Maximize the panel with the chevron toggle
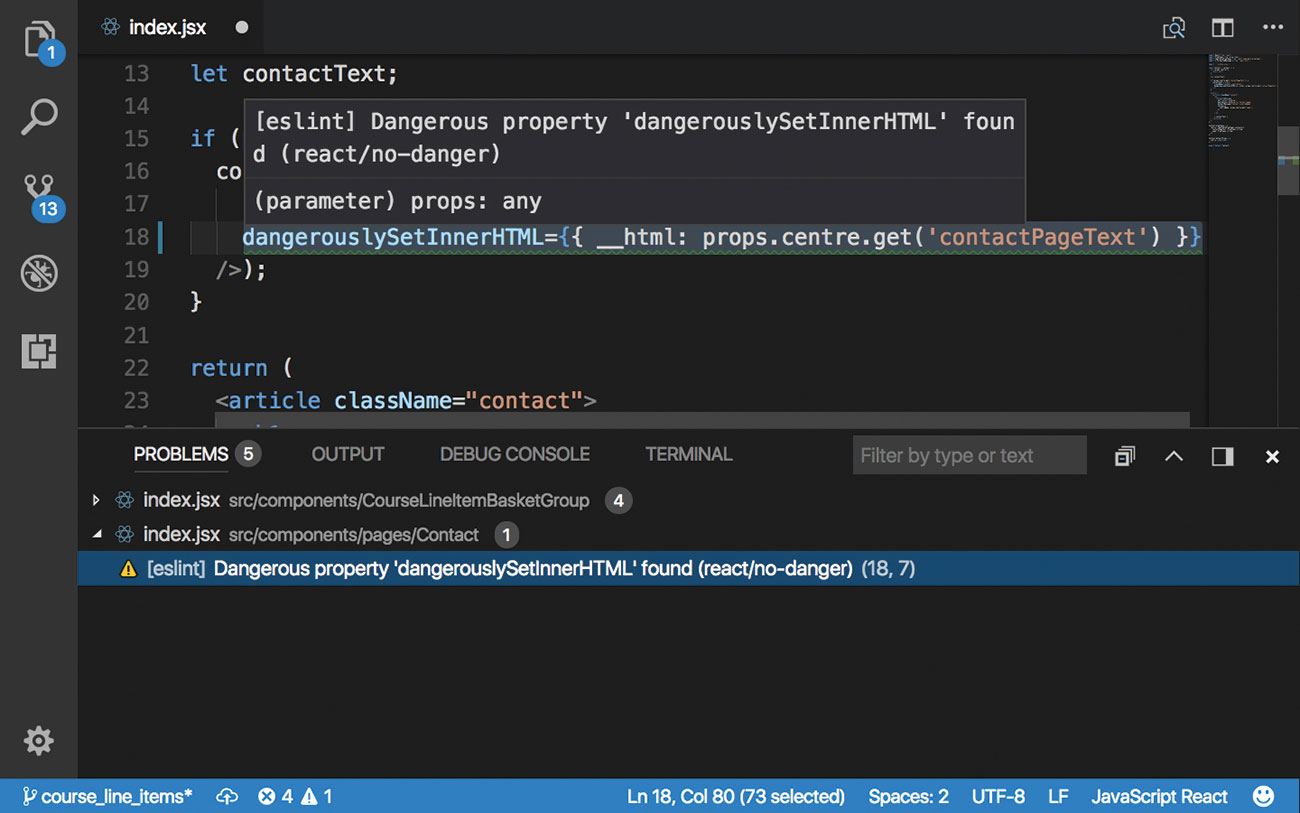Image resolution: width=1300 pixels, height=813 pixels. [x=1173, y=456]
